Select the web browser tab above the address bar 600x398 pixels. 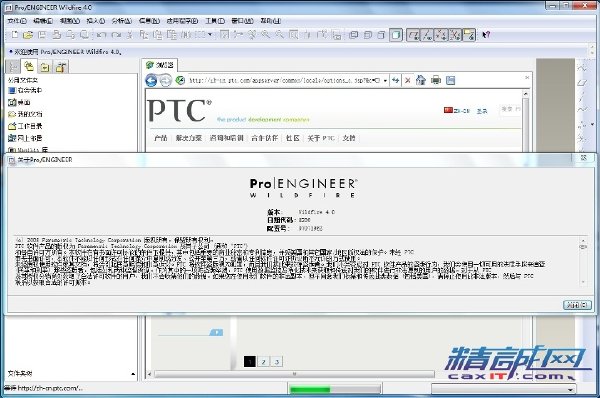160,65
